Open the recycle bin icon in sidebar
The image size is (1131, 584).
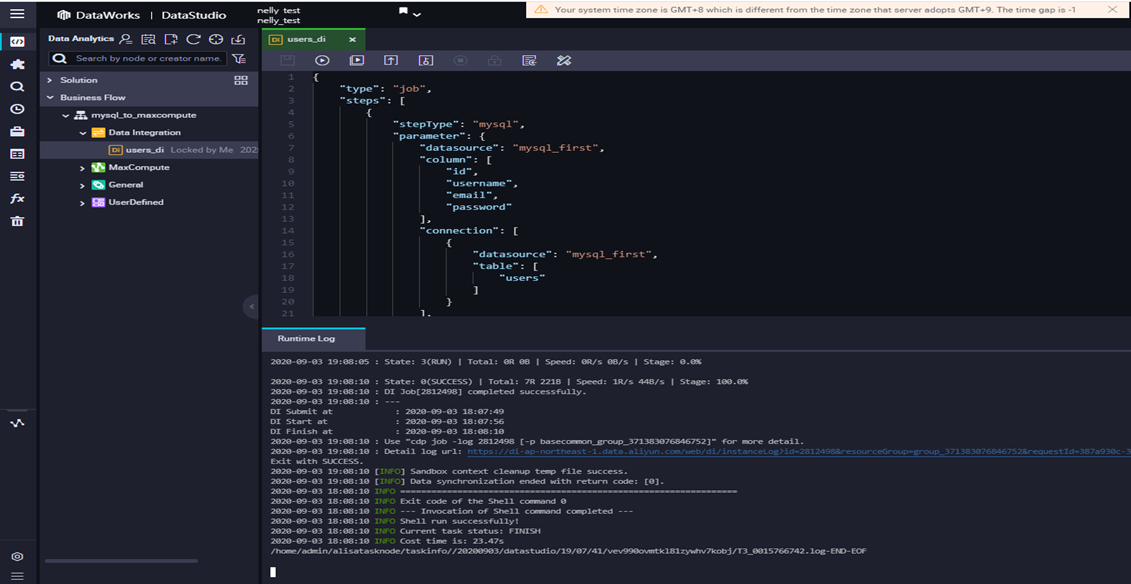tap(17, 221)
